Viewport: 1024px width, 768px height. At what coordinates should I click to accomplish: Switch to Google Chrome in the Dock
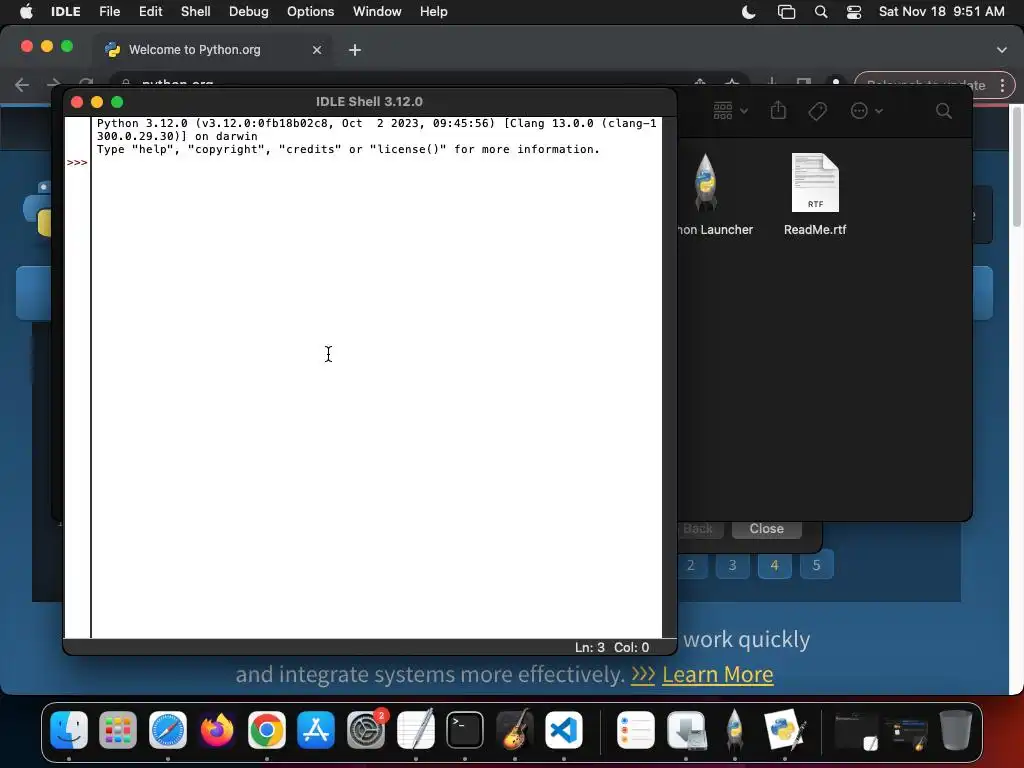point(266,729)
